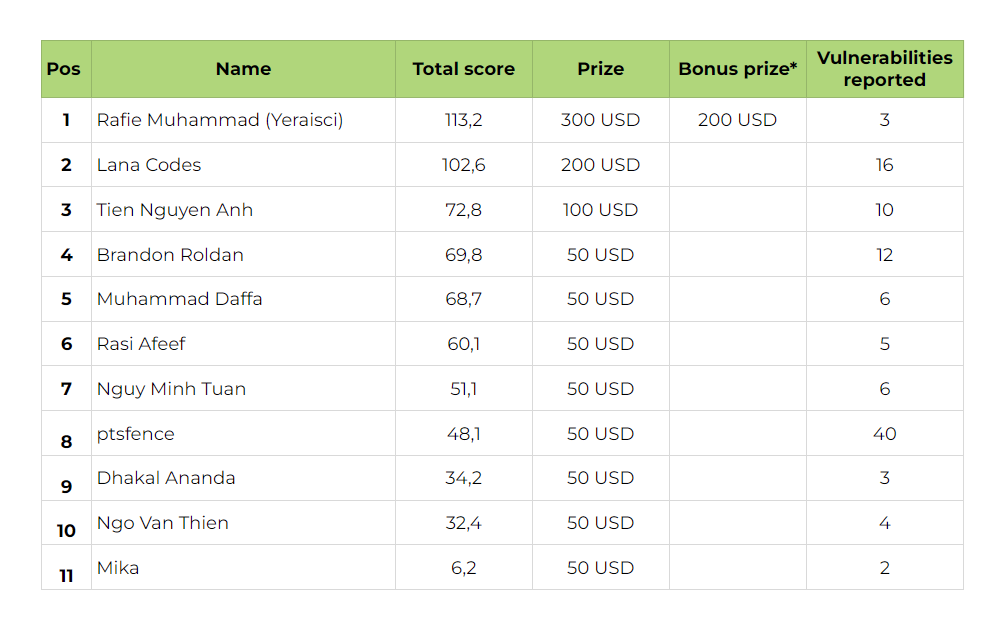Click the Prize column header
This screenshot has height=630, width=1003.
click(600, 69)
